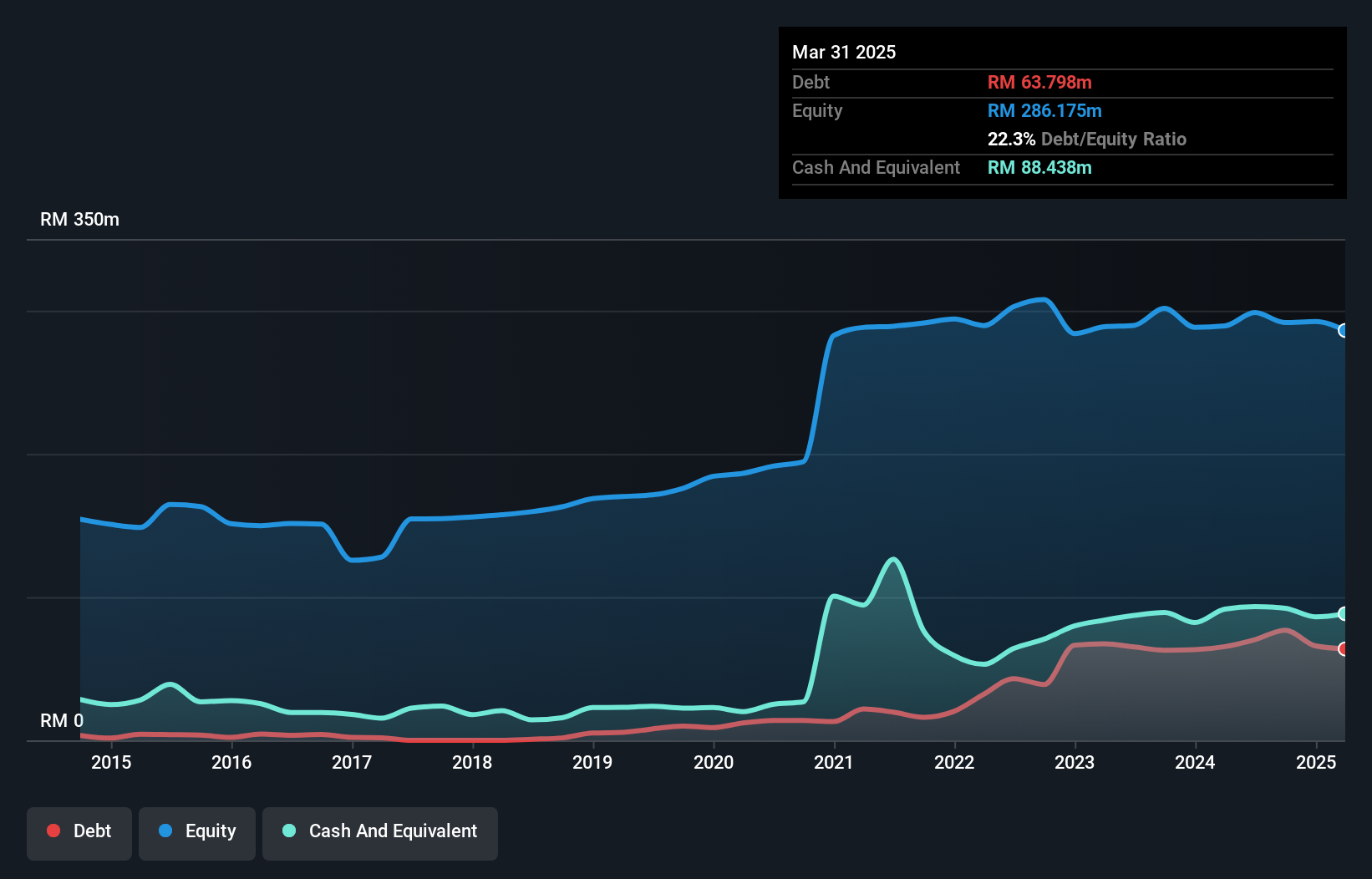Screen dimensions: 1372x879
Task: Click the RM 286.175m Equity link
Action: [x=1044, y=110]
